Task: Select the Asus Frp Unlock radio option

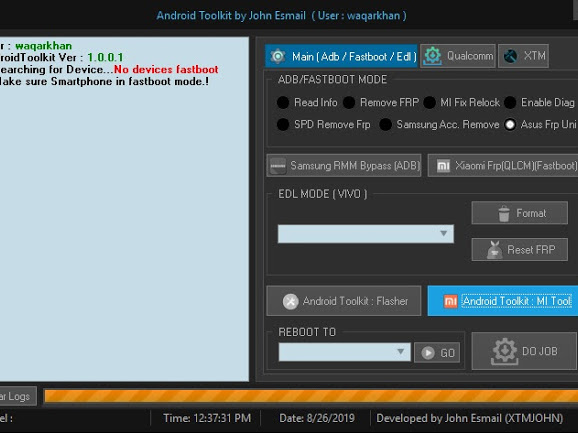Action: click(x=541, y=125)
